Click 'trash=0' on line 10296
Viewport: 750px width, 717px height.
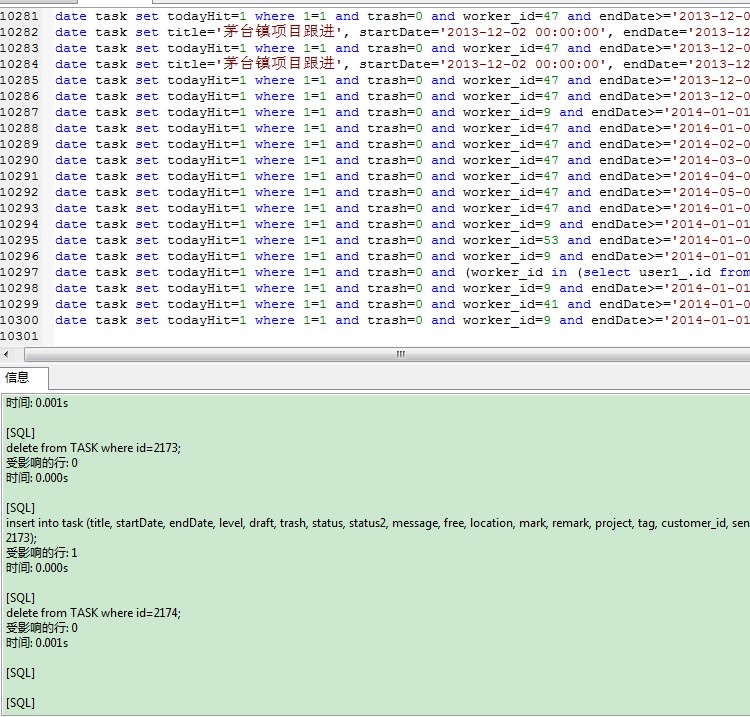[x=395, y=256]
